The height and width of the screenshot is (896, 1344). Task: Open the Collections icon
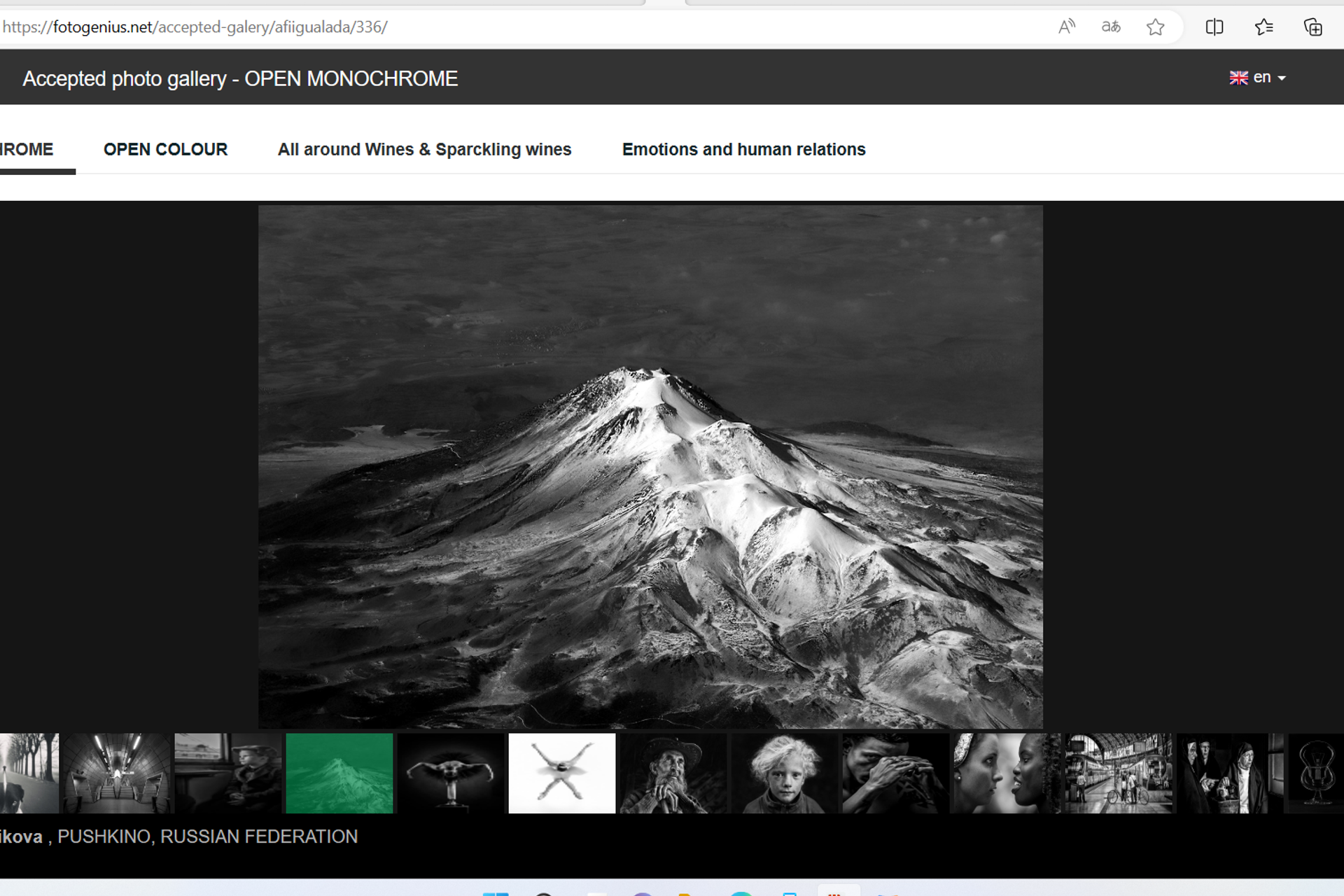pyautogui.click(x=1312, y=27)
